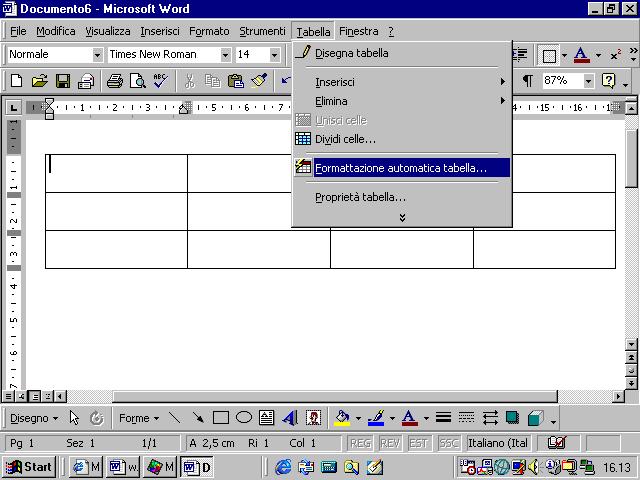Expand border style dropdown arrow
Viewport: 640px width, 480px height.
564,55
